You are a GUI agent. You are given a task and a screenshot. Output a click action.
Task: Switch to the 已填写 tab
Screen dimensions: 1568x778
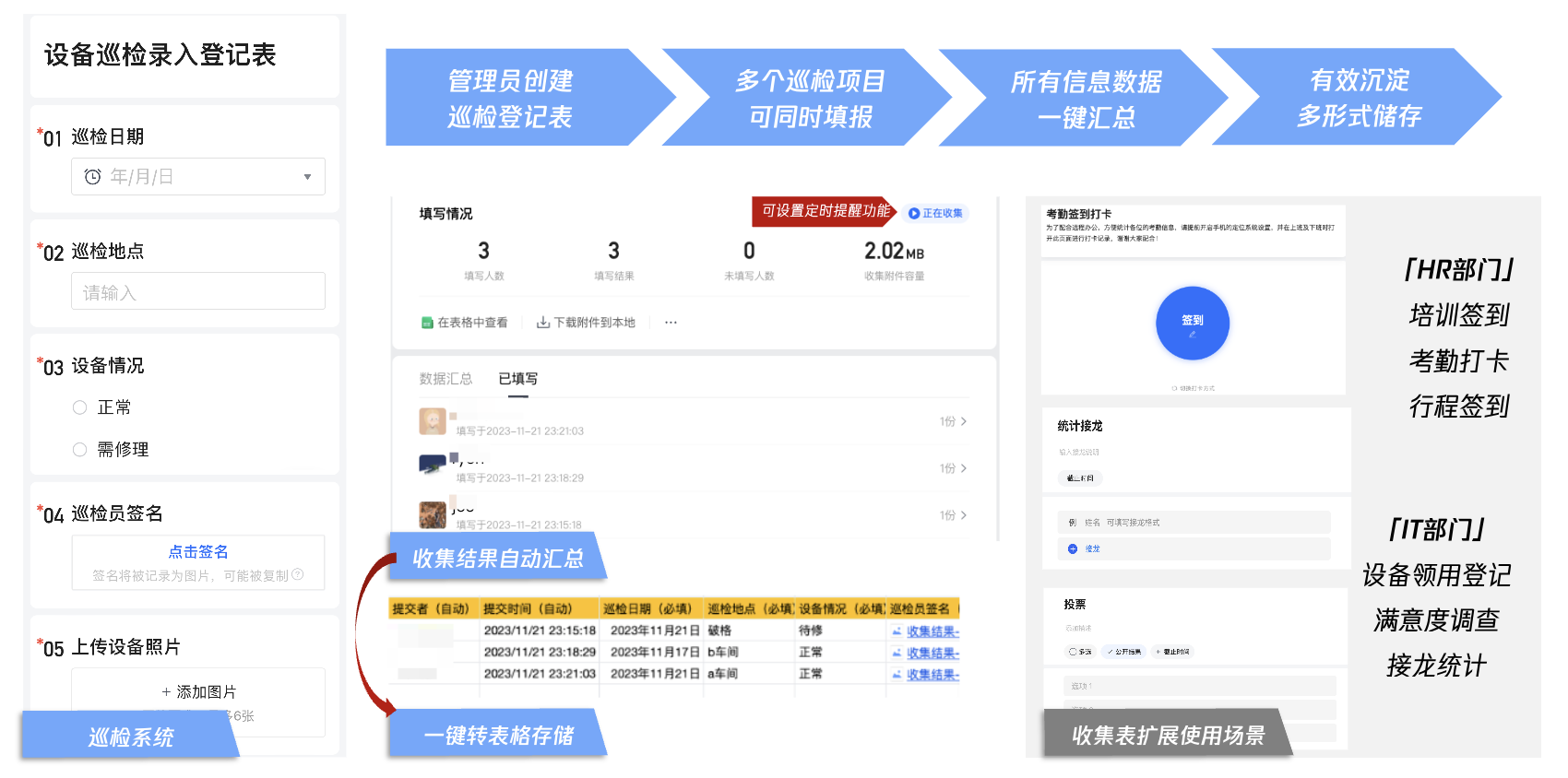tap(518, 379)
